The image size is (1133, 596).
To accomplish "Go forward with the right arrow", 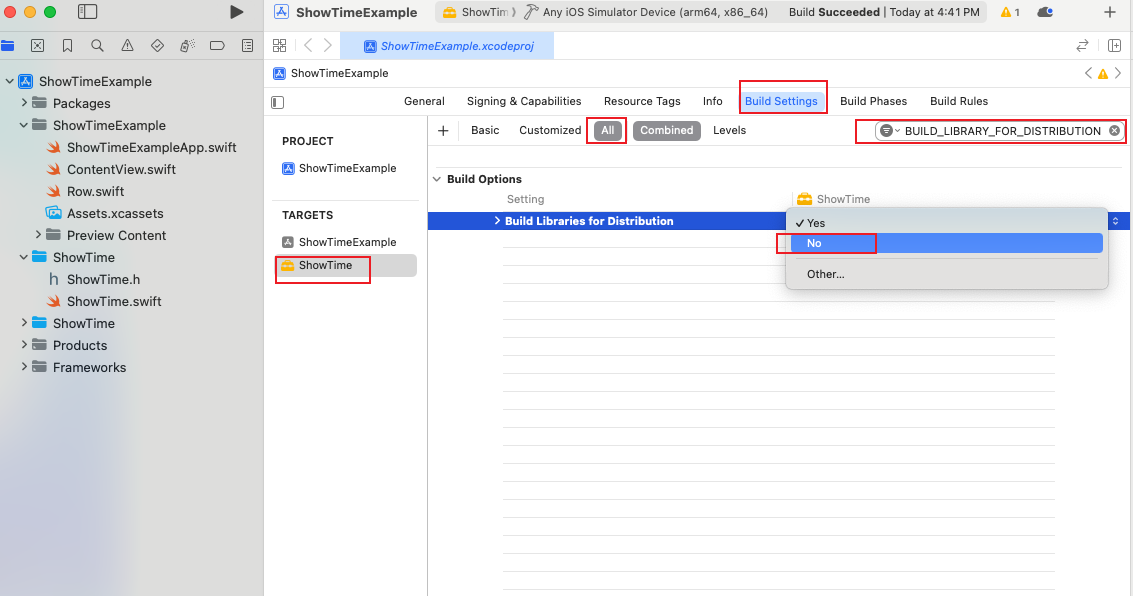I will [327, 46].
